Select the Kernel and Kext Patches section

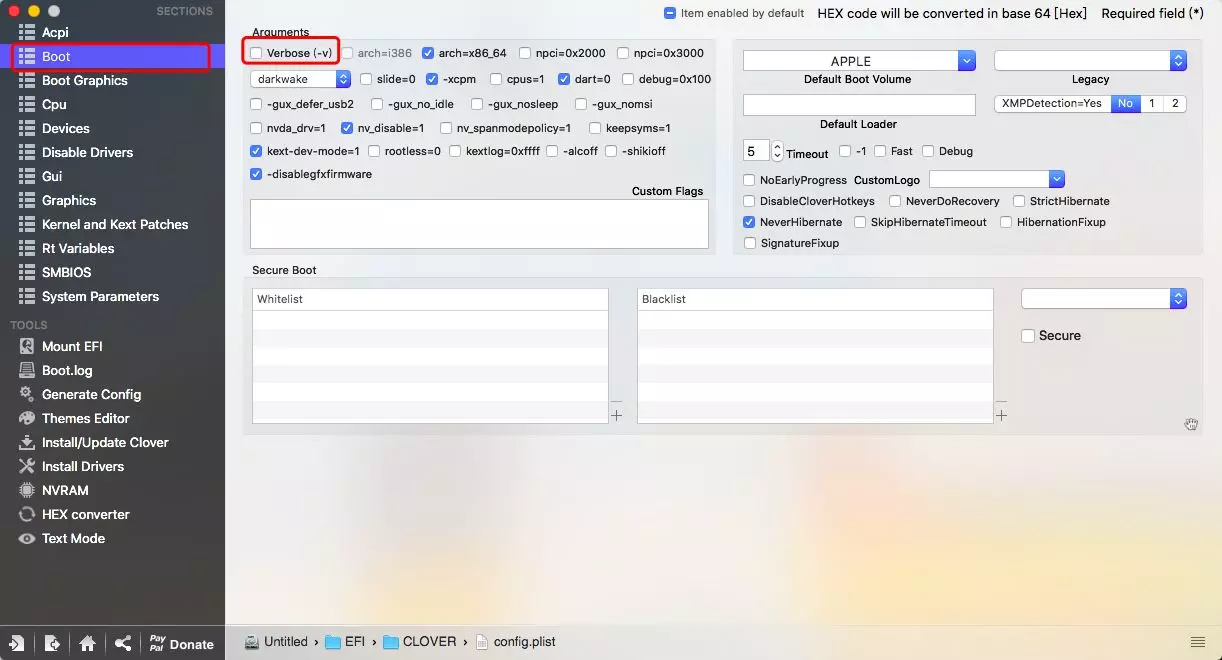(x=114, y=224)
